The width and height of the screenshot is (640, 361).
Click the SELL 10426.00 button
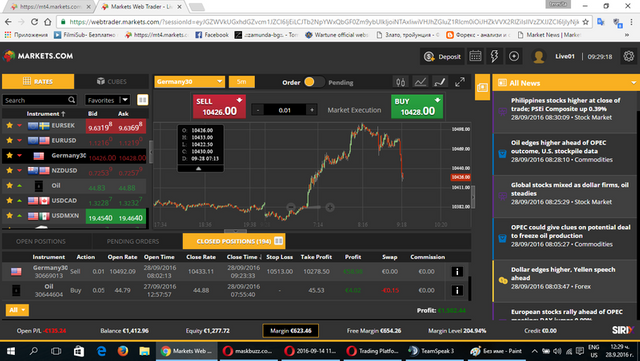tap(219, 107)
